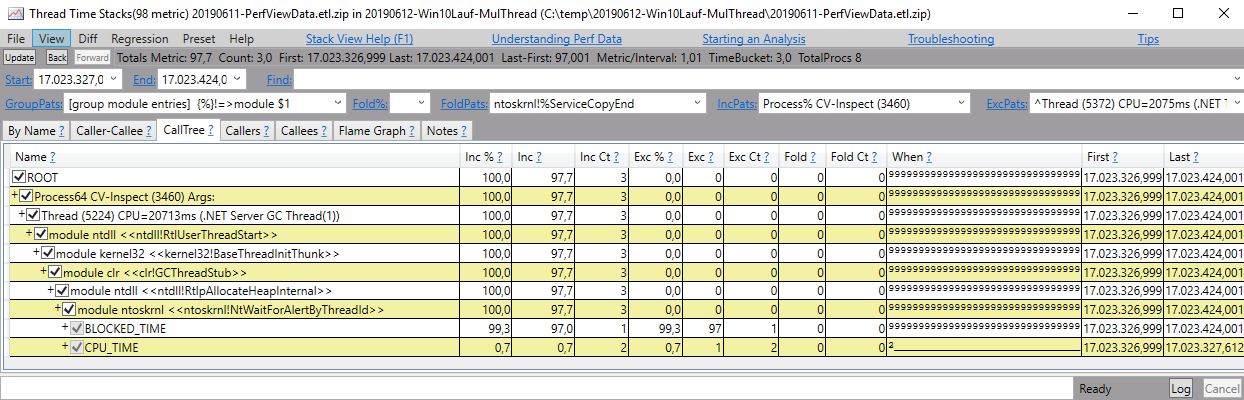Click into the Find text box
The height and width of the screenshot is (400, 1244).
(x=768, y=79)
